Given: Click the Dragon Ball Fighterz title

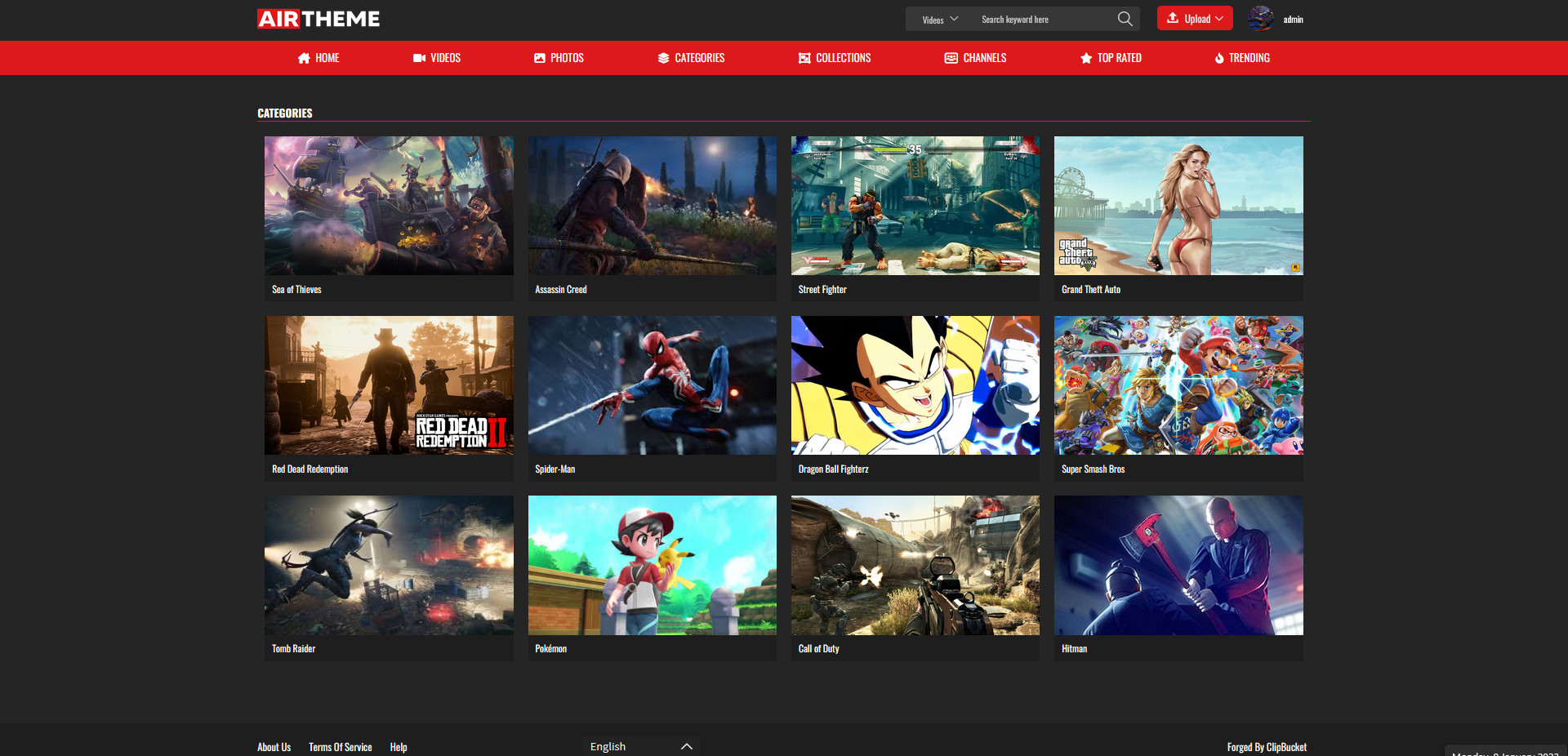Looking at the screenshot, I should click(x=833, y=469).
